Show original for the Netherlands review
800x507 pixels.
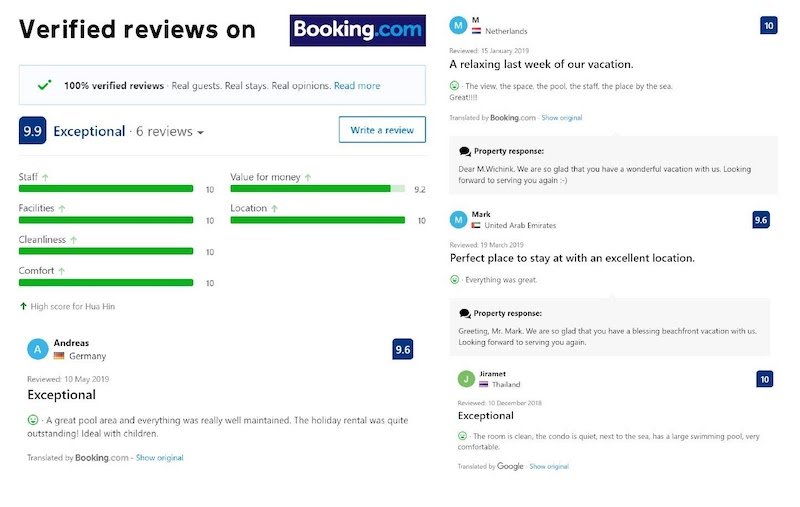(x=561, y=118)
